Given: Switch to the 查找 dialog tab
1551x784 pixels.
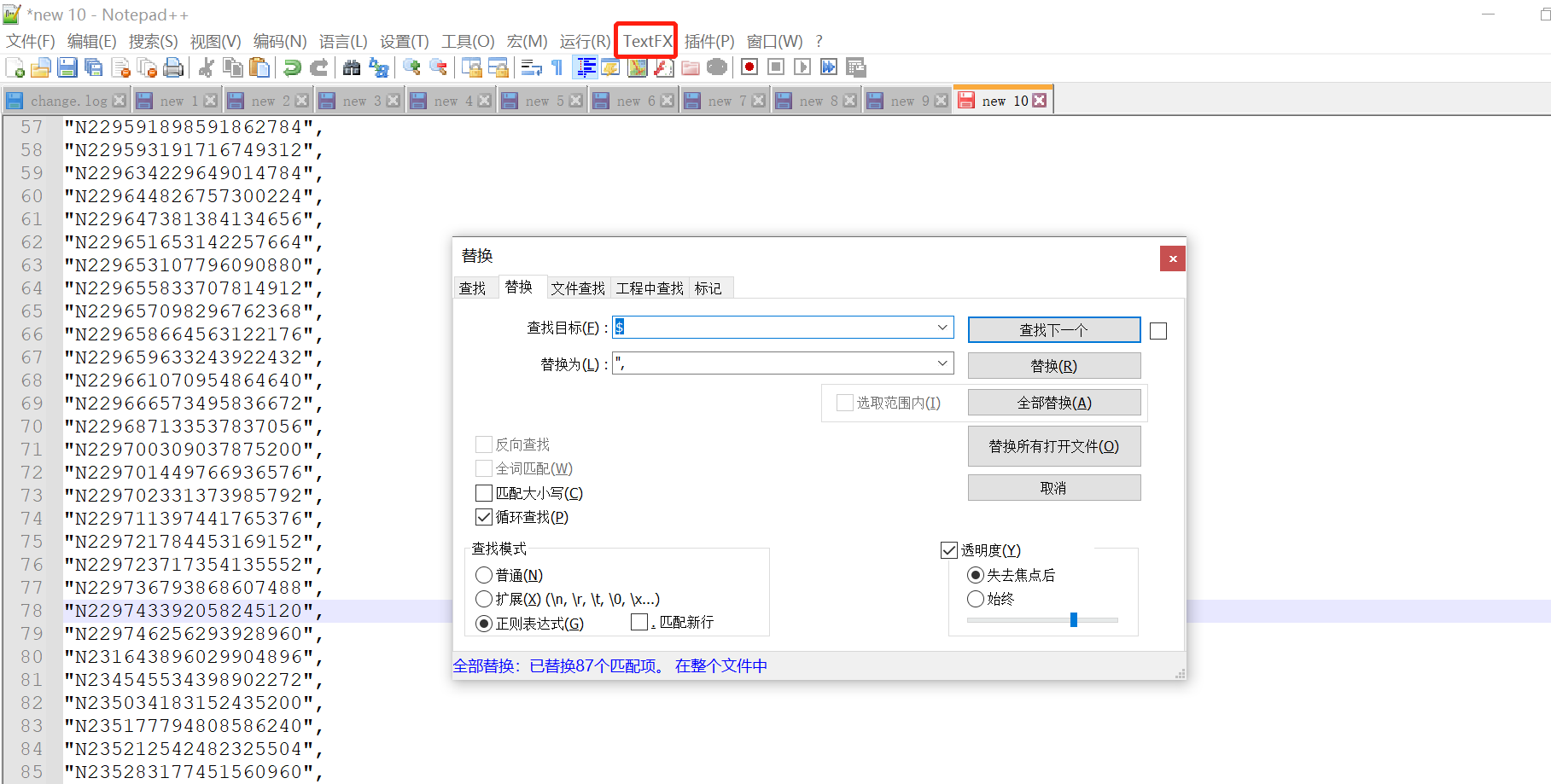Looking at the screenshot, I should [472, 288].
